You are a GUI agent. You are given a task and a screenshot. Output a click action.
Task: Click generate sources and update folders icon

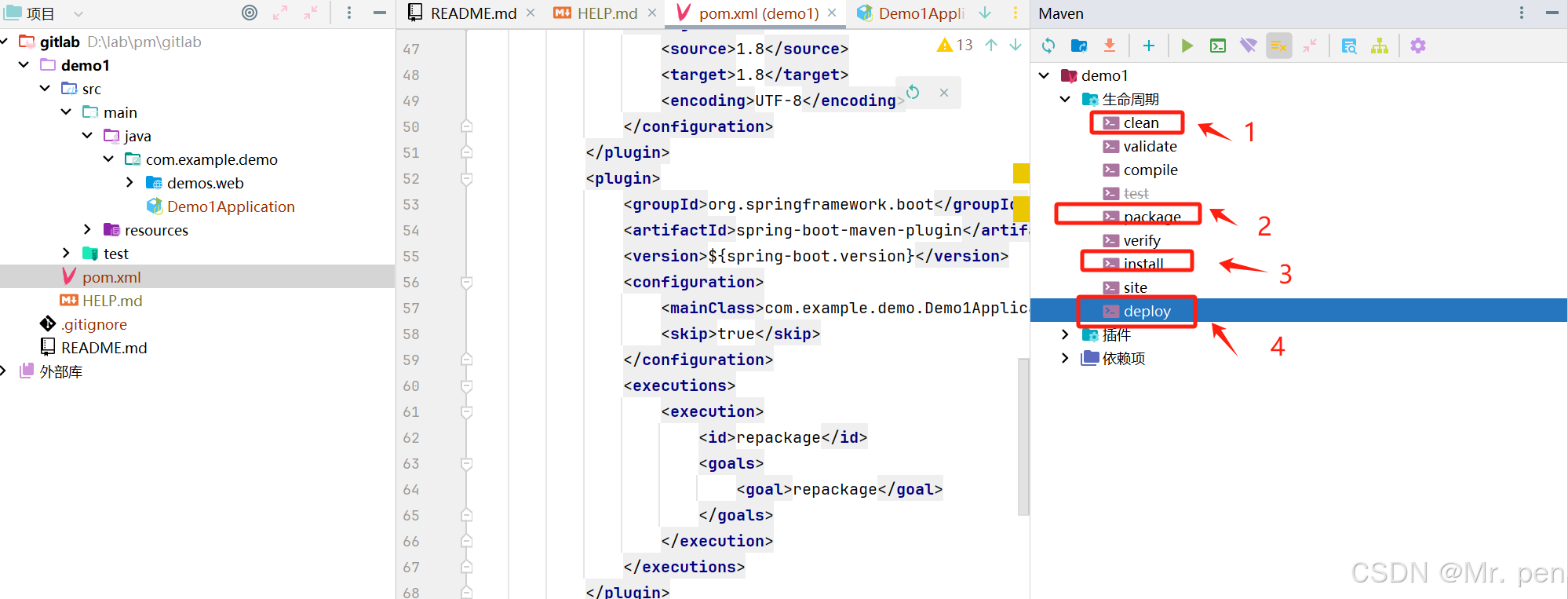click(x=1079, y=46)
